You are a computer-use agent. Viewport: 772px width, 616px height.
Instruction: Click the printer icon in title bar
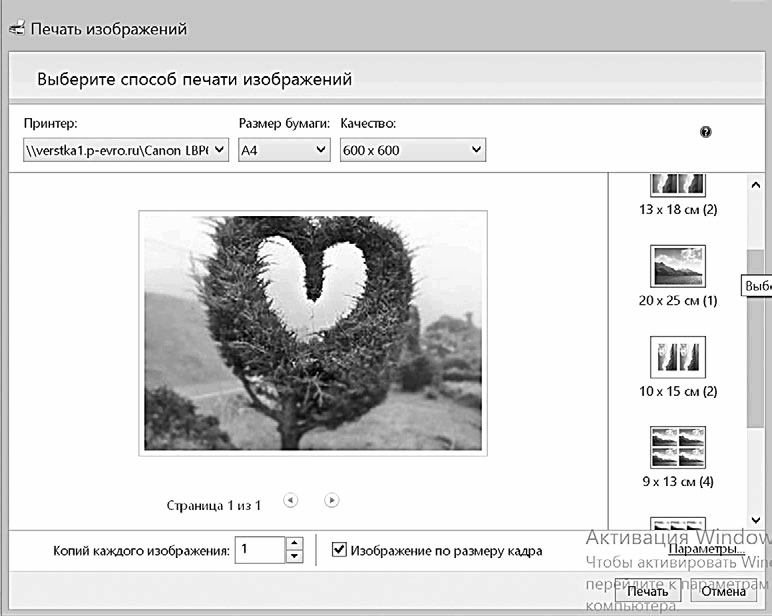[x=16, y=29]
